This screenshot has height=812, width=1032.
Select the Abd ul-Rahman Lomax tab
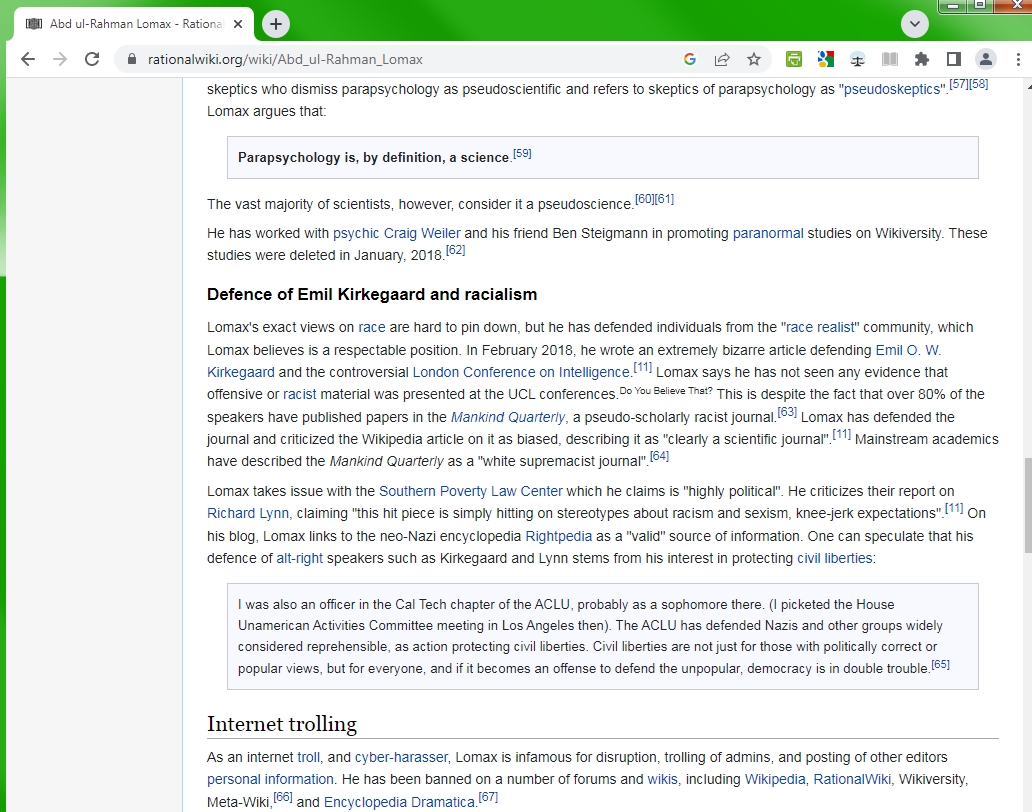tap(134, 24)
